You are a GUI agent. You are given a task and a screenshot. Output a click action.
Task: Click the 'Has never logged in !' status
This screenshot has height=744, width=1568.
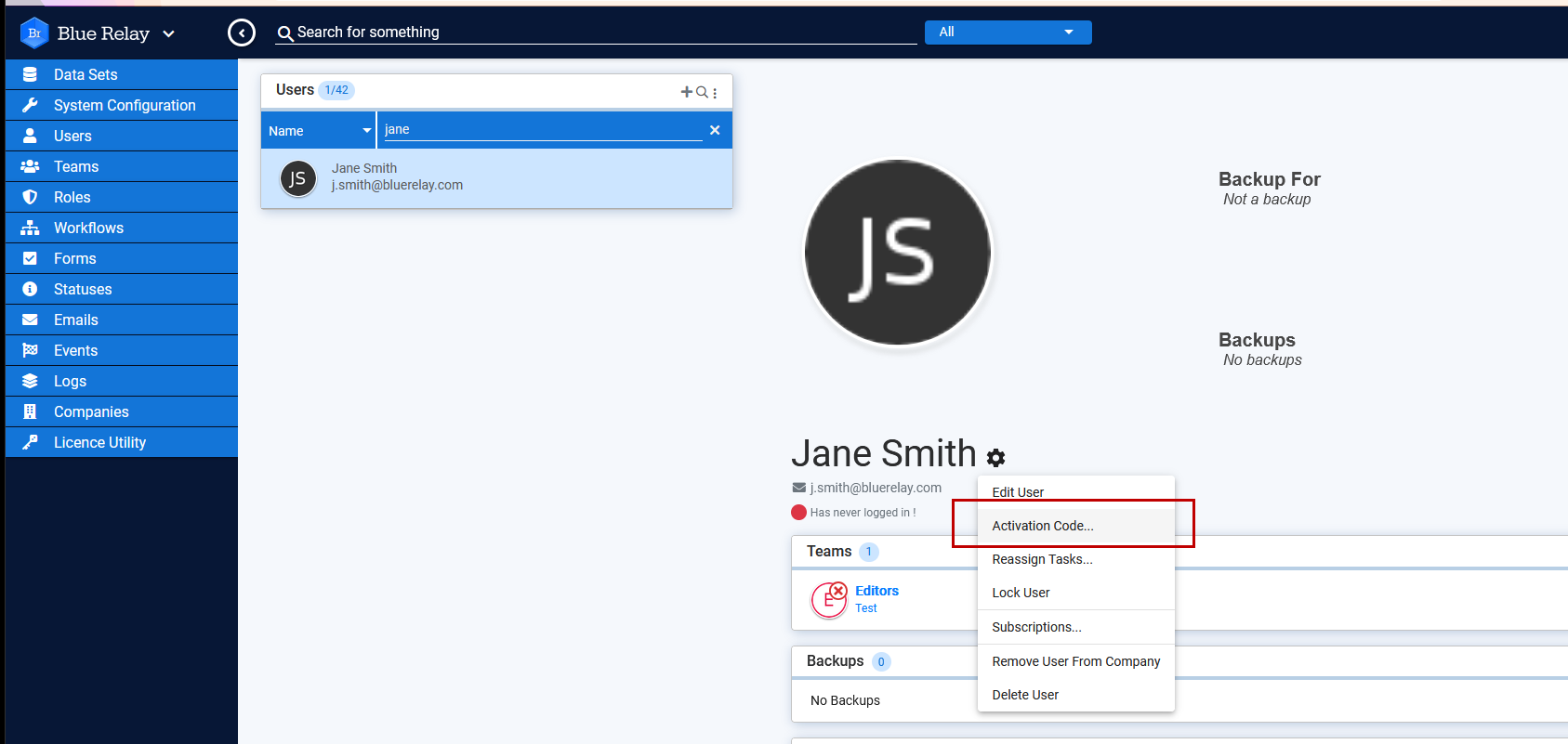point(863,513)
